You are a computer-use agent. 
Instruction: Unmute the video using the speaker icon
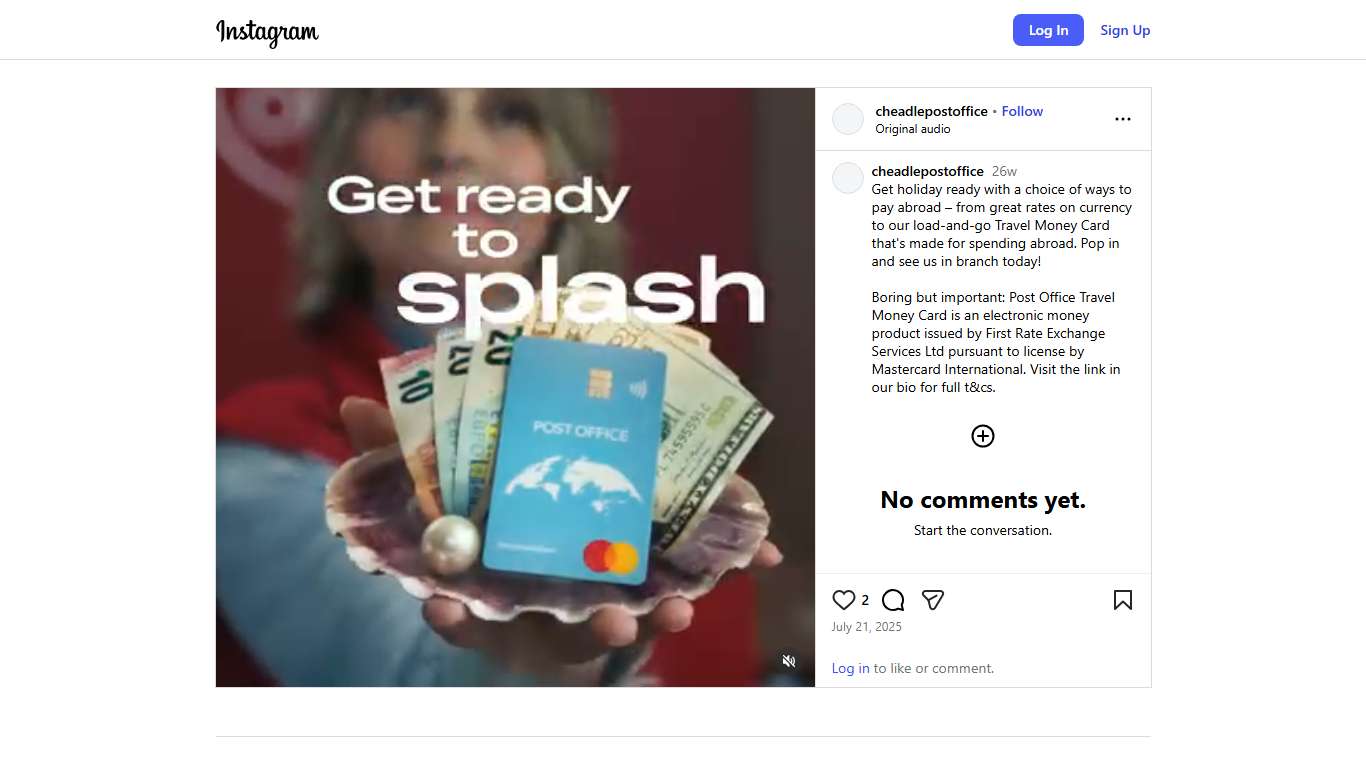coord(789,661)
